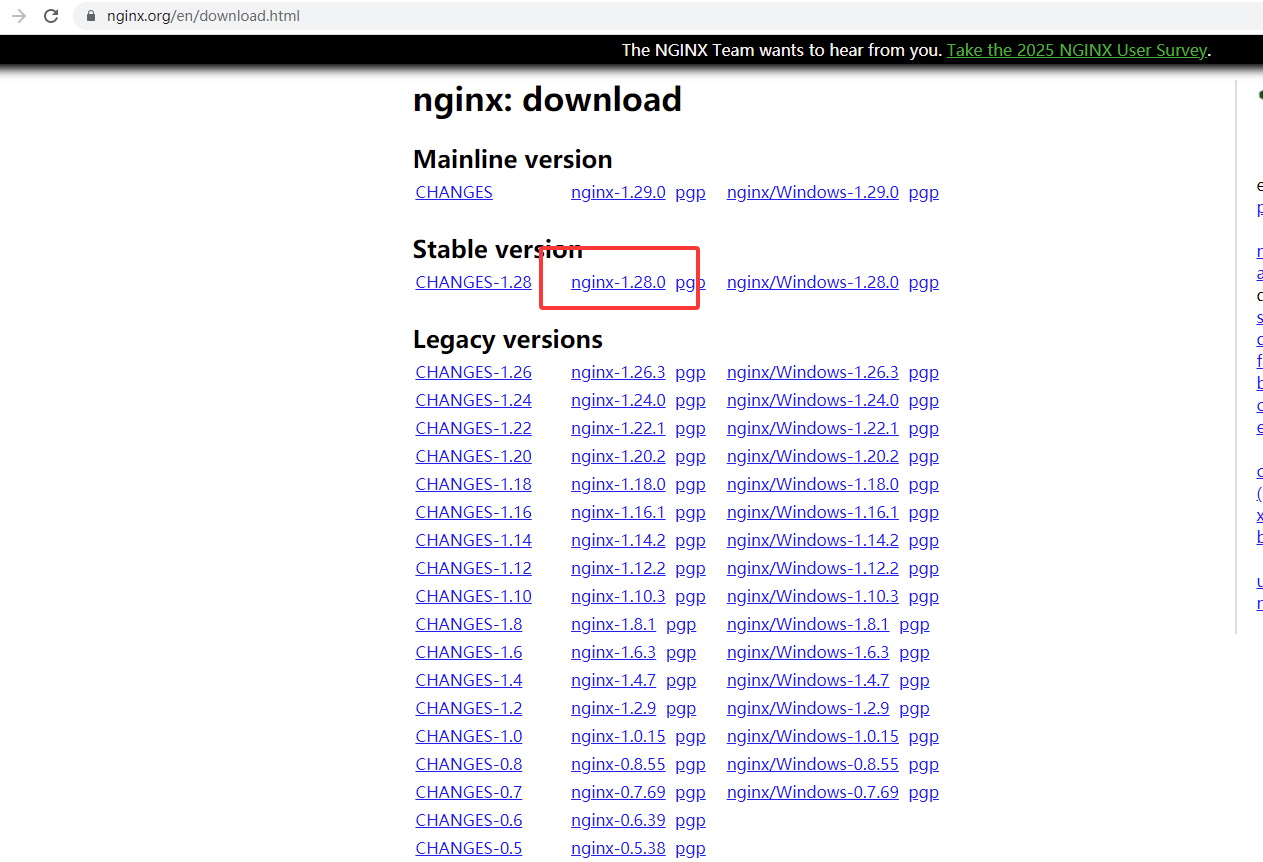This screenshot has height=862, width=1263.
Task: Download nginx-1.16.1 source
Action: pos(618,512)
